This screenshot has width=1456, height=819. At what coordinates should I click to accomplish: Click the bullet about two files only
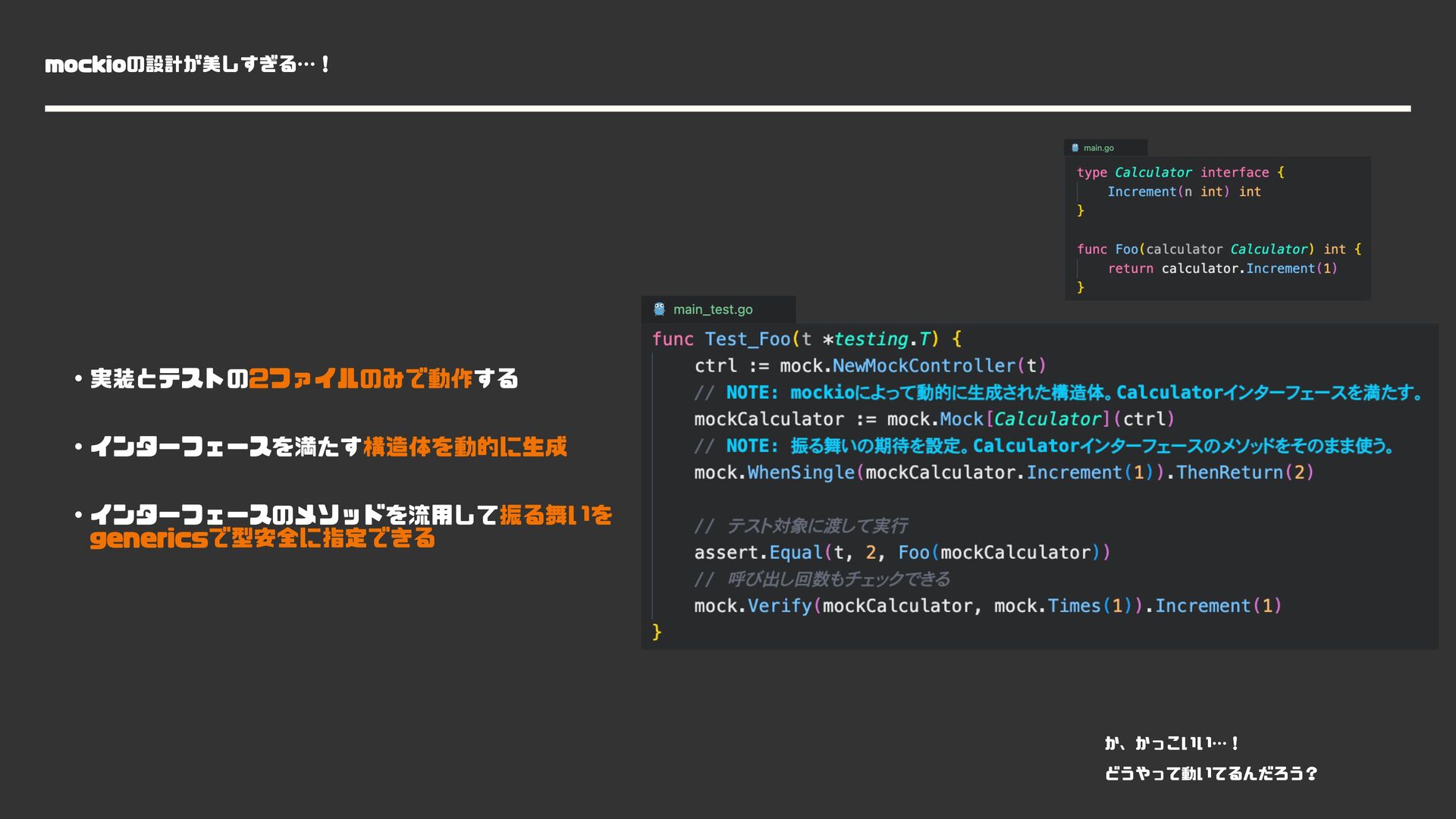click(x=303, y=378)
